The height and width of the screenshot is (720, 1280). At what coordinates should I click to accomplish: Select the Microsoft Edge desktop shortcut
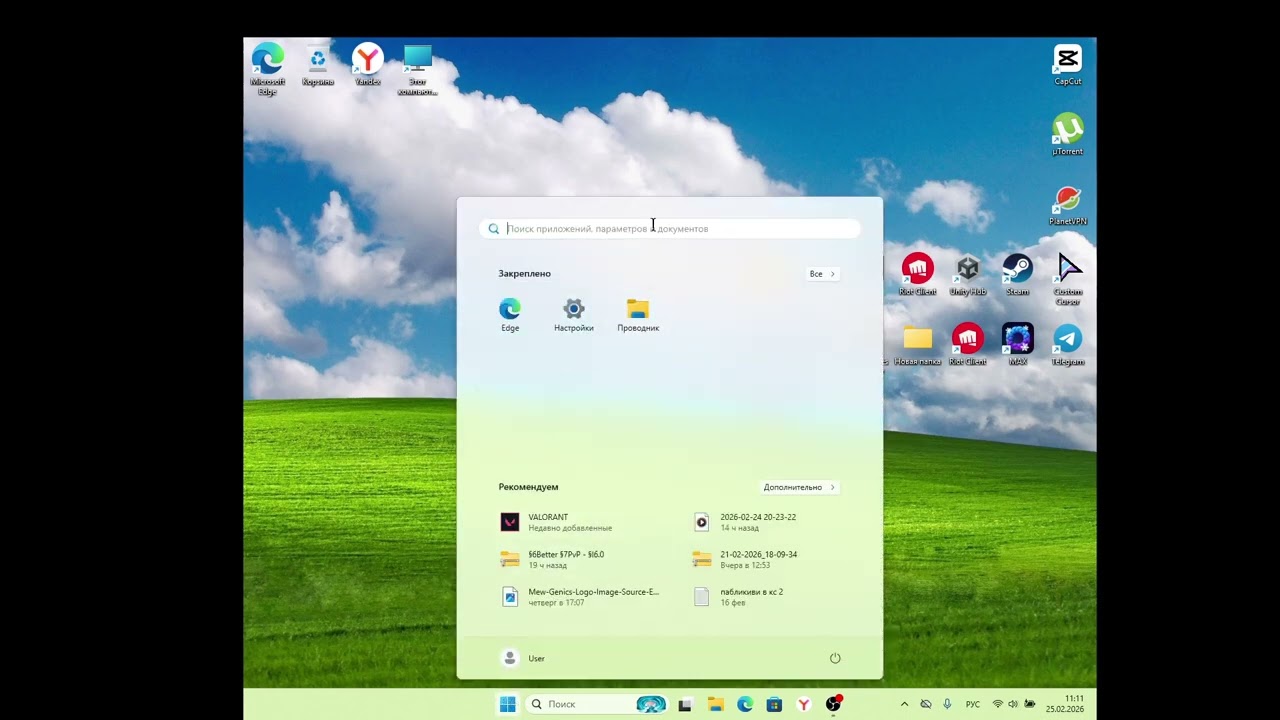(x=268, y=69)
